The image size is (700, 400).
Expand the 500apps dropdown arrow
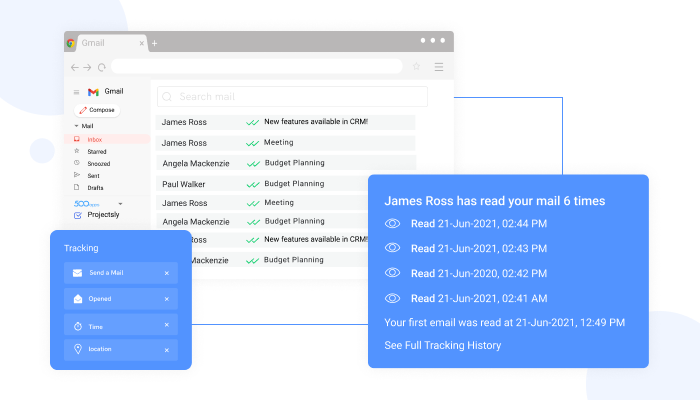(x=120, y=204)
